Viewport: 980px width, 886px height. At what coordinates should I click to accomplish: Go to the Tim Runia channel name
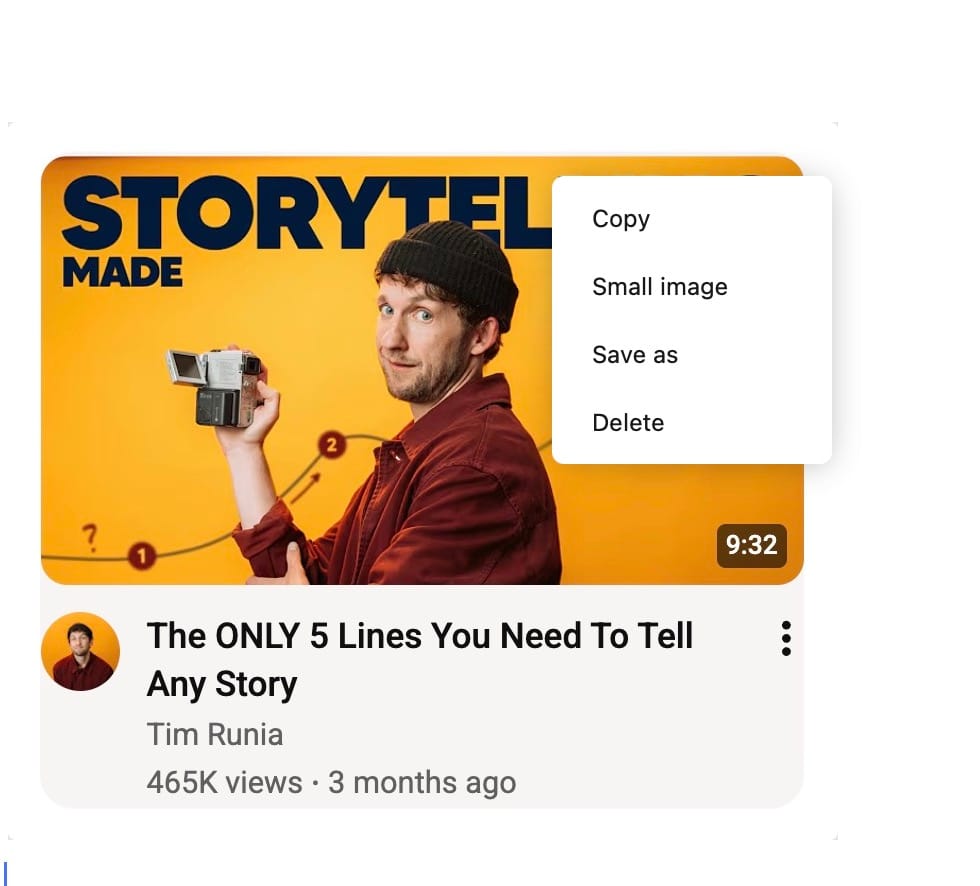pos(215,735)
